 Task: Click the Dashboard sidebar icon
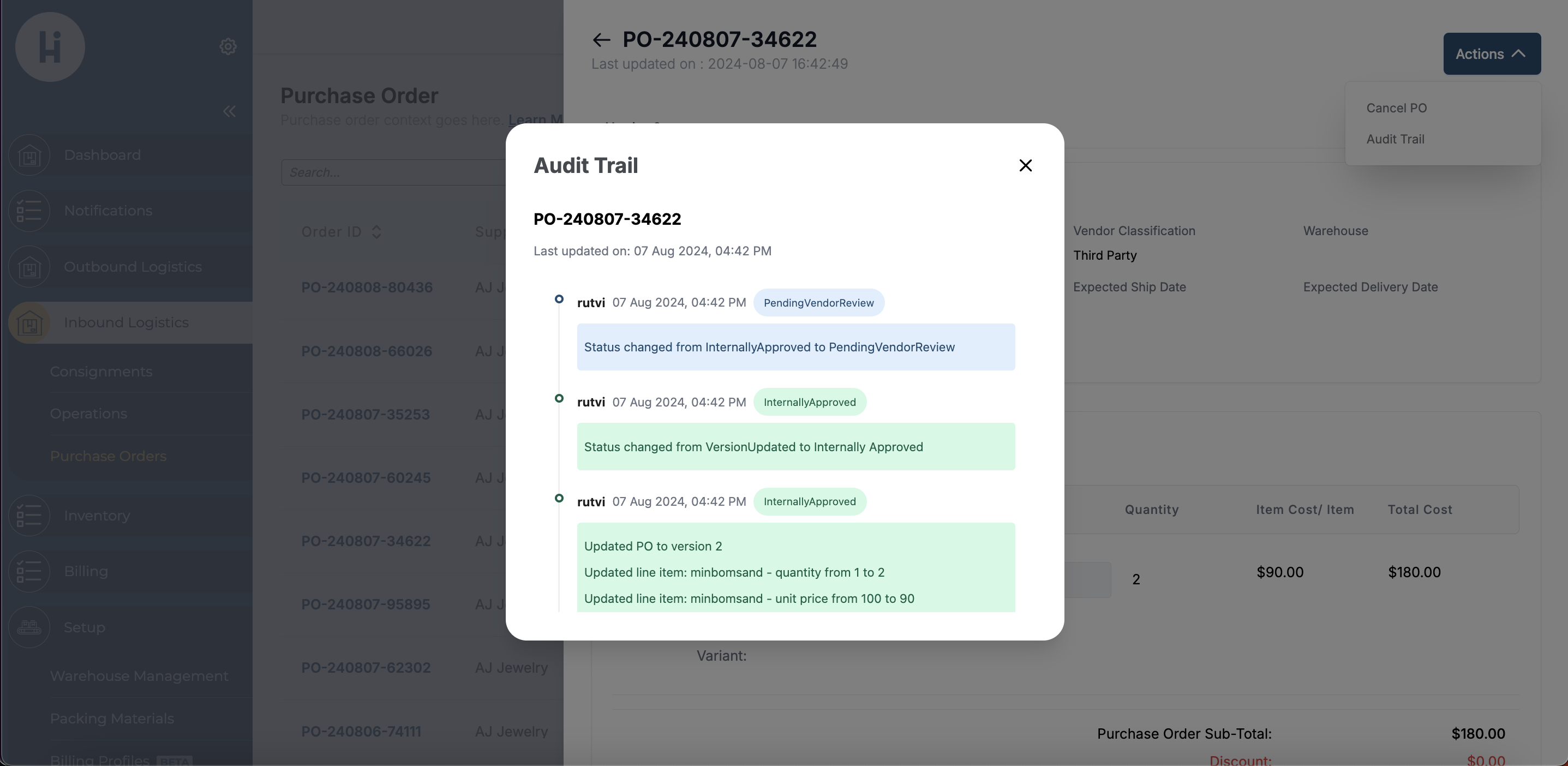tap(29, 155)
